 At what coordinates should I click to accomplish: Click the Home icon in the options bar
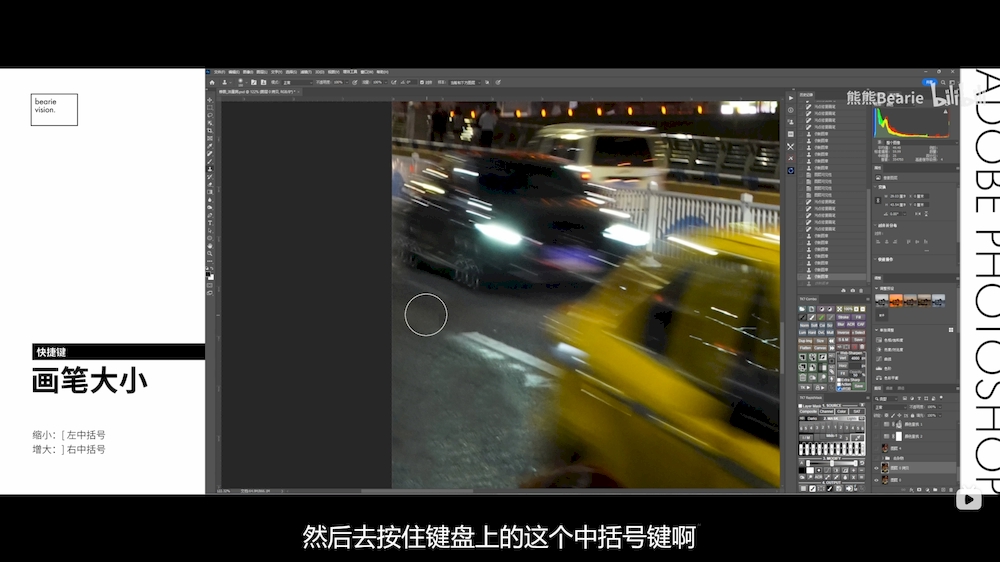coord(211,82)
